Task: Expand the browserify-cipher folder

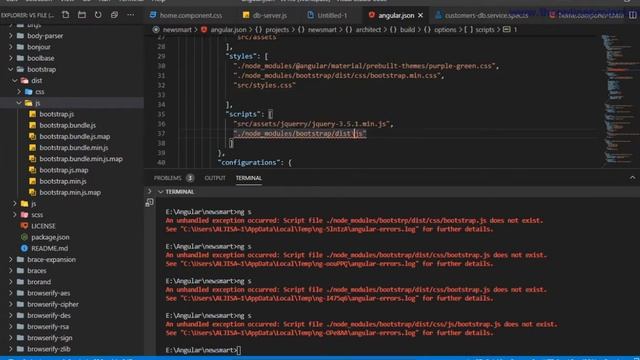Action: (53, 304)
